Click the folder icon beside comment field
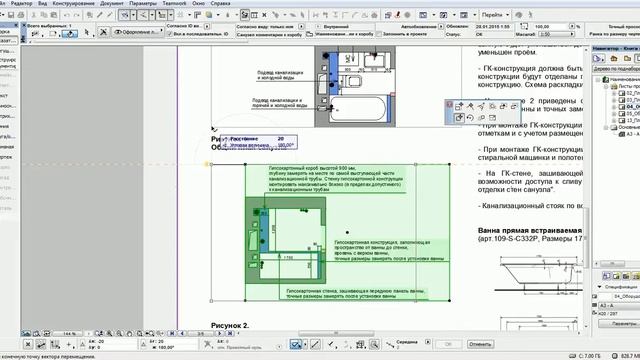This screenshot has height=360, width=640. pyautogui.click(x=310, y=34)
